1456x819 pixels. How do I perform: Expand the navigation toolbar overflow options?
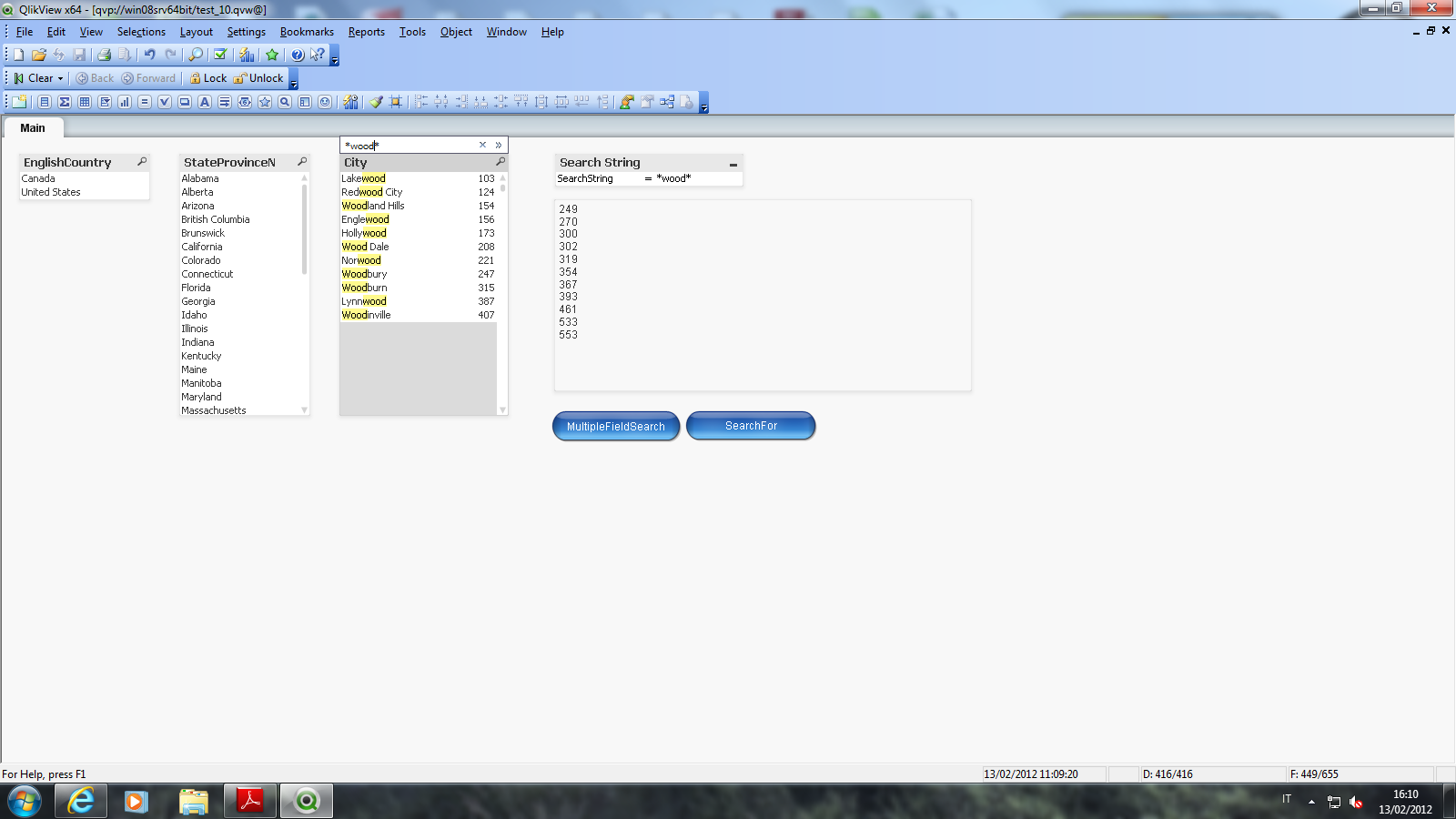click(294, 79)
